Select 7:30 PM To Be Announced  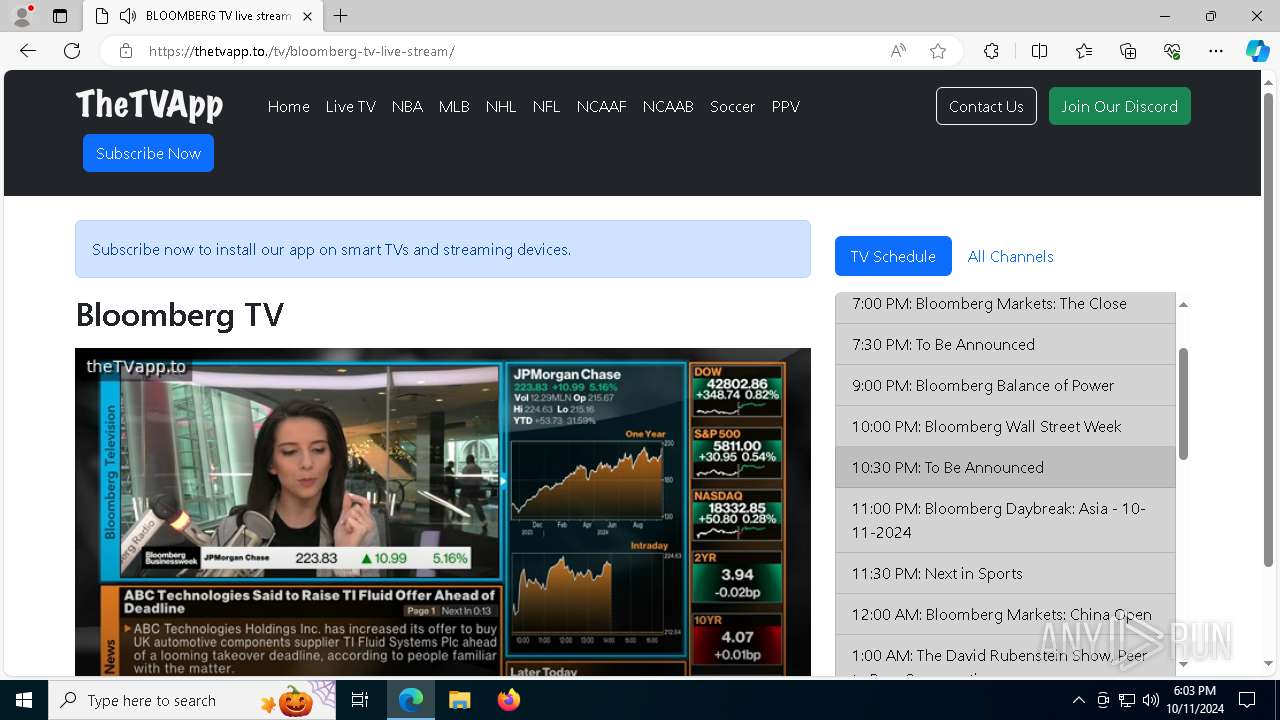tap(1005, 344)
